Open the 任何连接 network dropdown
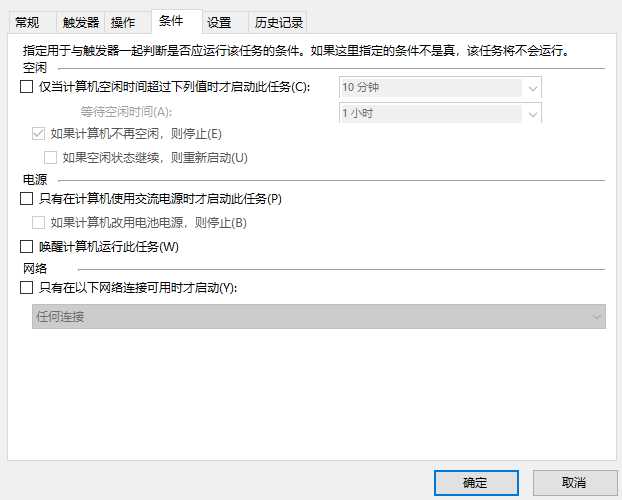Screen dimensions: 622x500 point(319,316)
